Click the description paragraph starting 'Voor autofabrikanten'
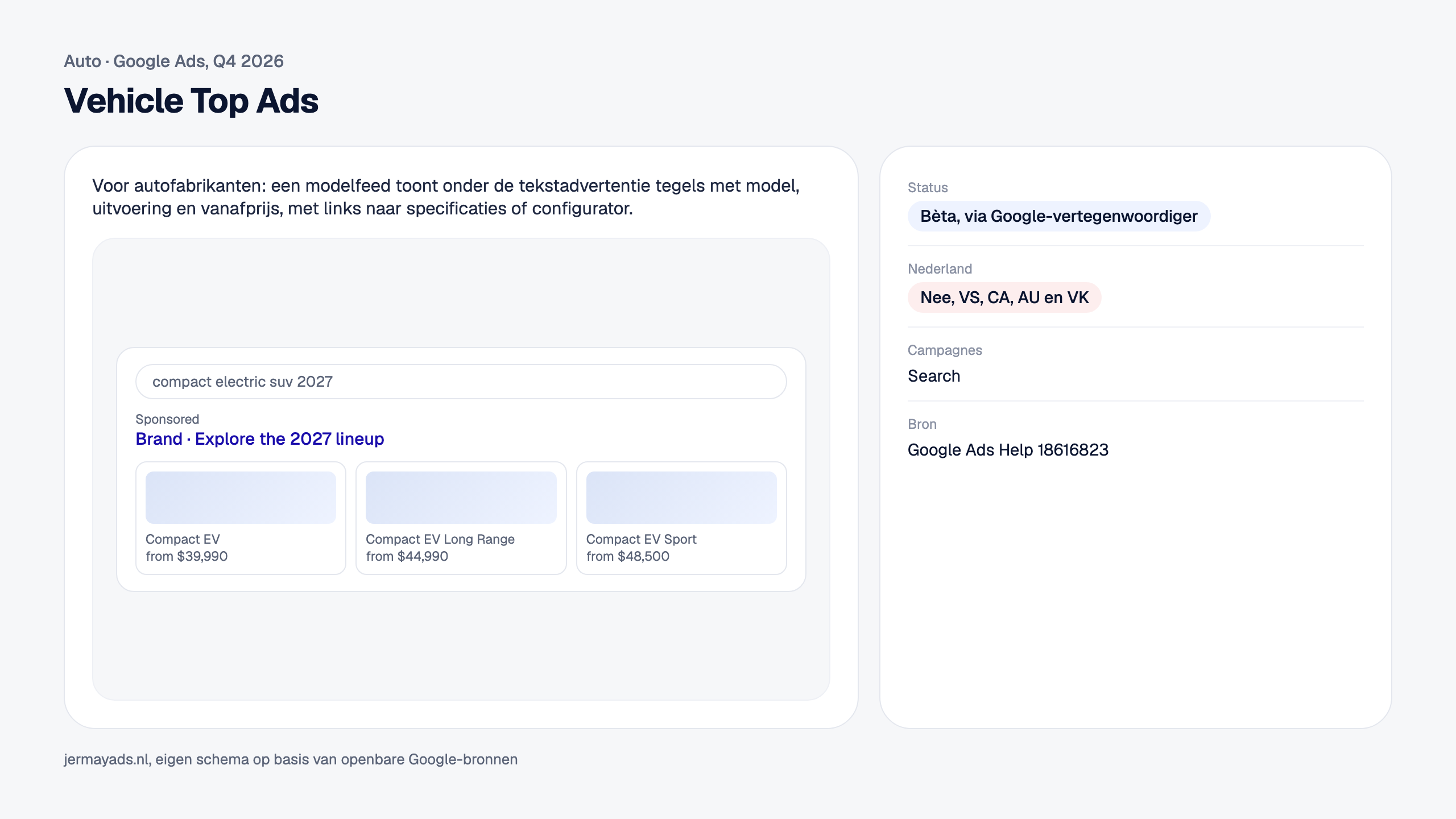 tap(446, 197)
